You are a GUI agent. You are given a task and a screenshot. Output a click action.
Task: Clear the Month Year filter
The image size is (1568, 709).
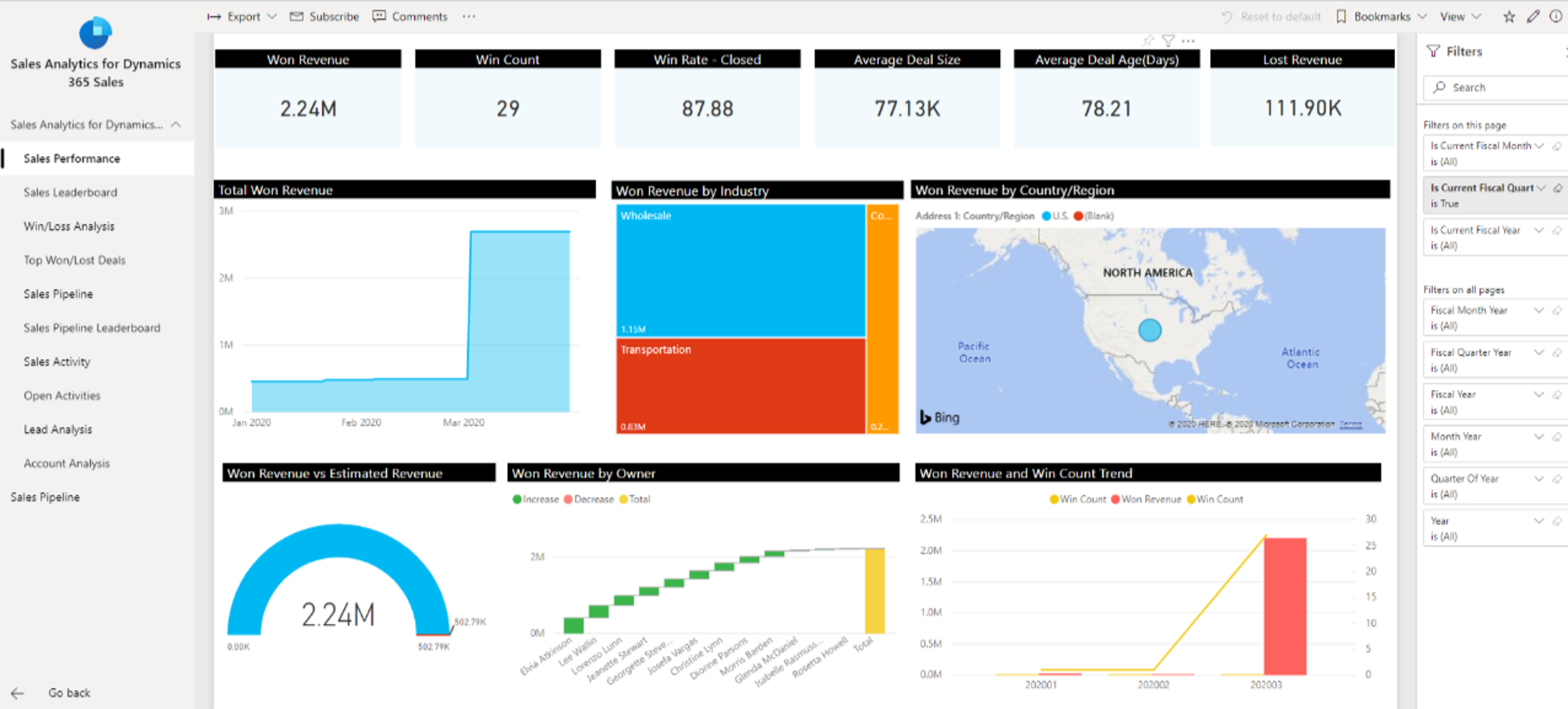coord(1558,437)
